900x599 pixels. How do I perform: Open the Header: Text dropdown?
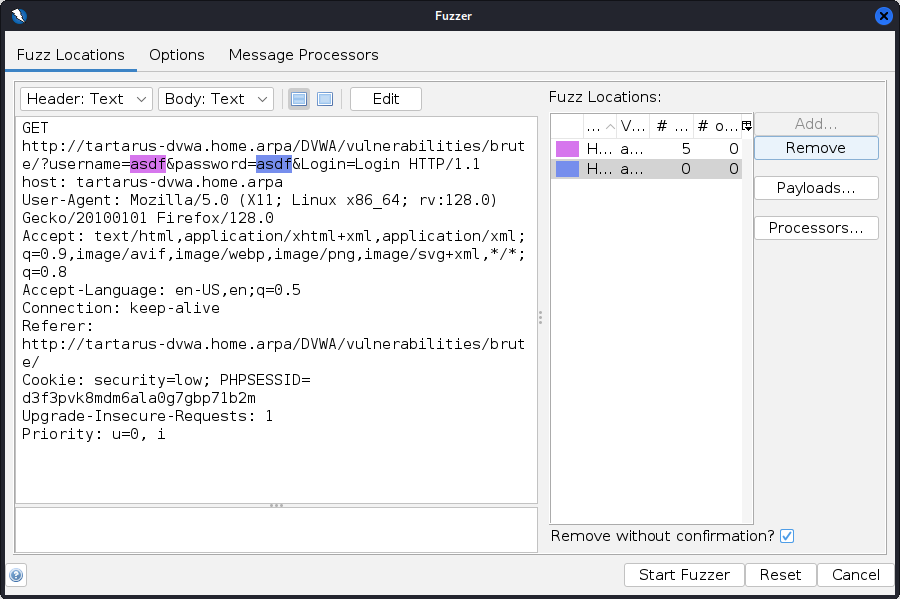tap(86, 99)
